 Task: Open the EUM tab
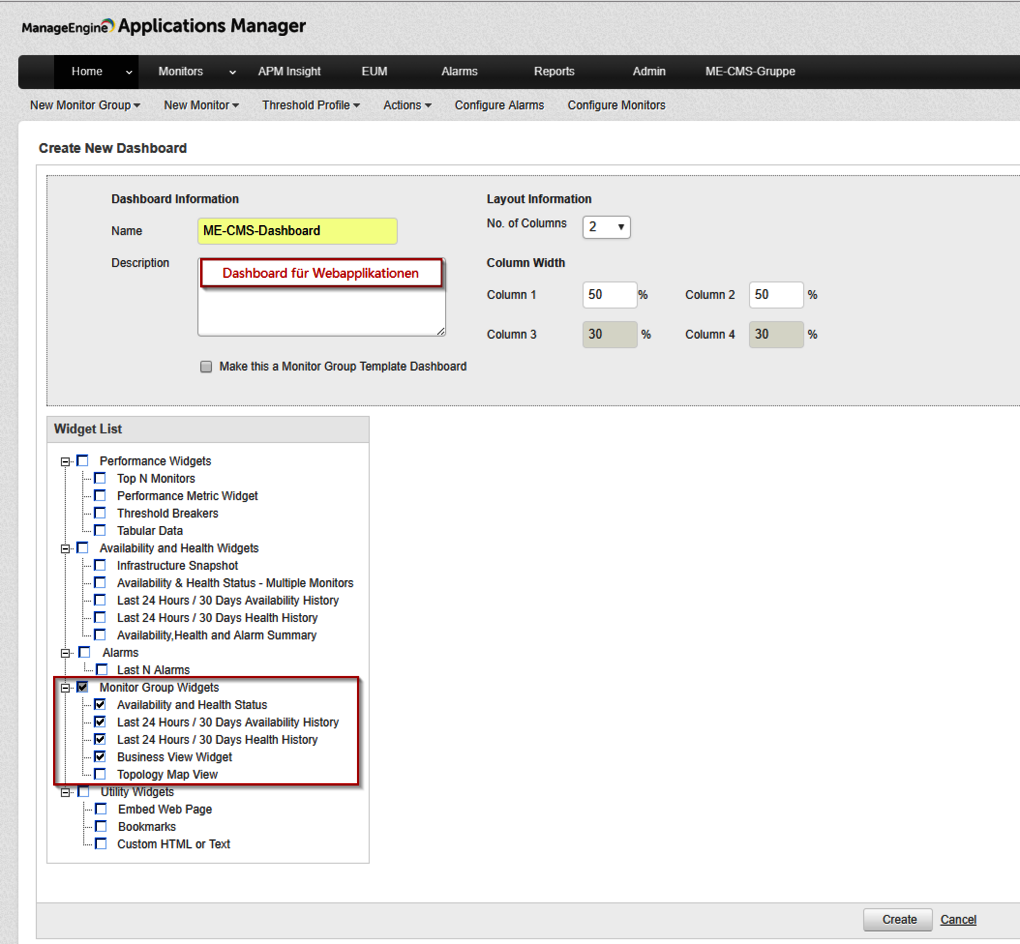click(374, 72)
